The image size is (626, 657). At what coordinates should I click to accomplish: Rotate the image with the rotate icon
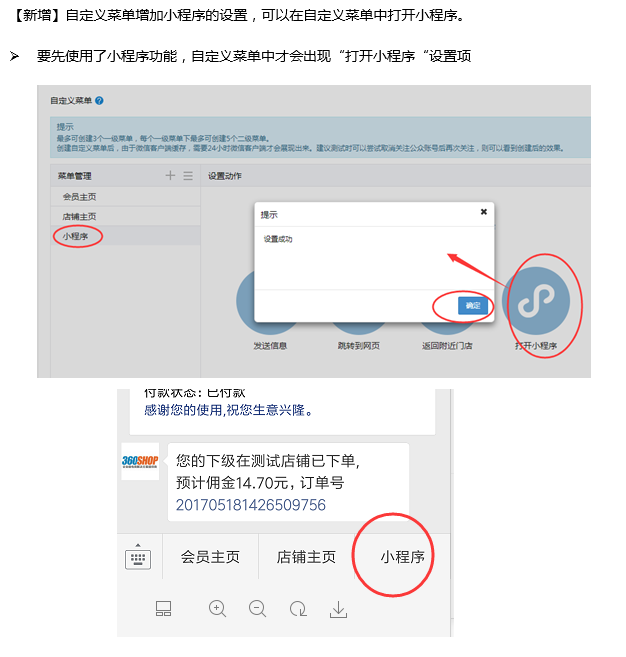point(298,609)
